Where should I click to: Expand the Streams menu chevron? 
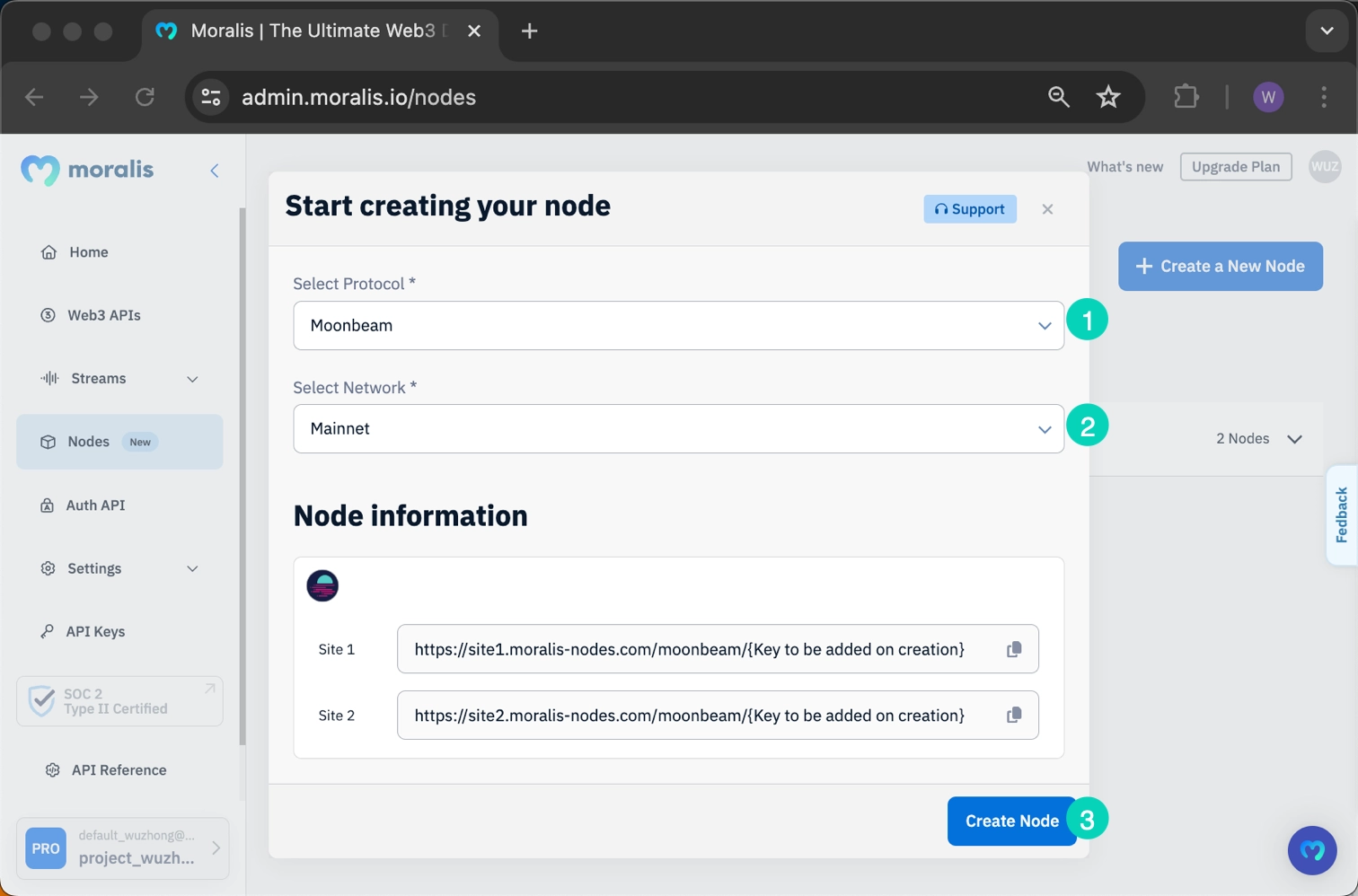[192, 379]
